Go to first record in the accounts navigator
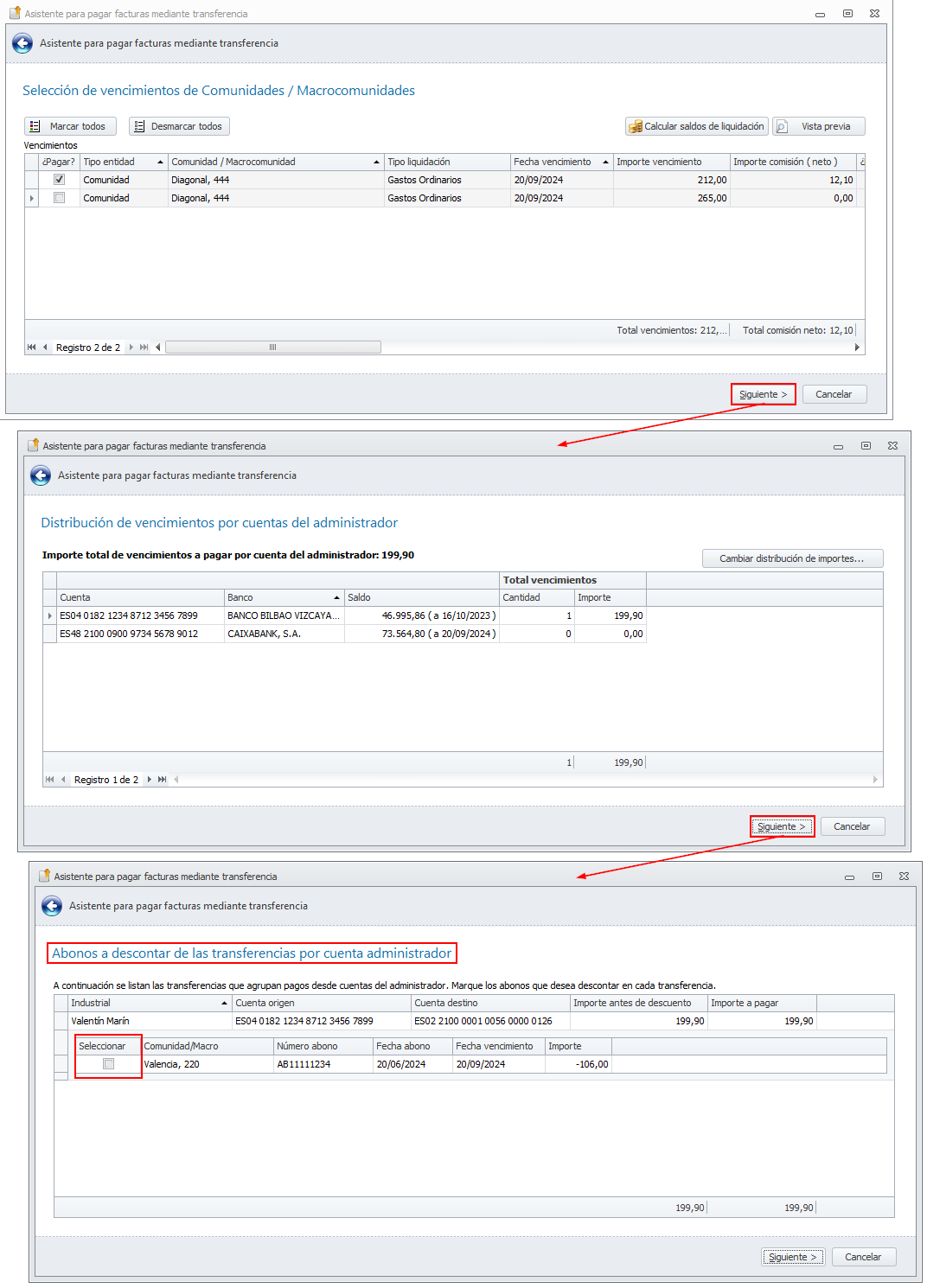927x1288 pixels. pyautogui.click(x=50, y=780)
